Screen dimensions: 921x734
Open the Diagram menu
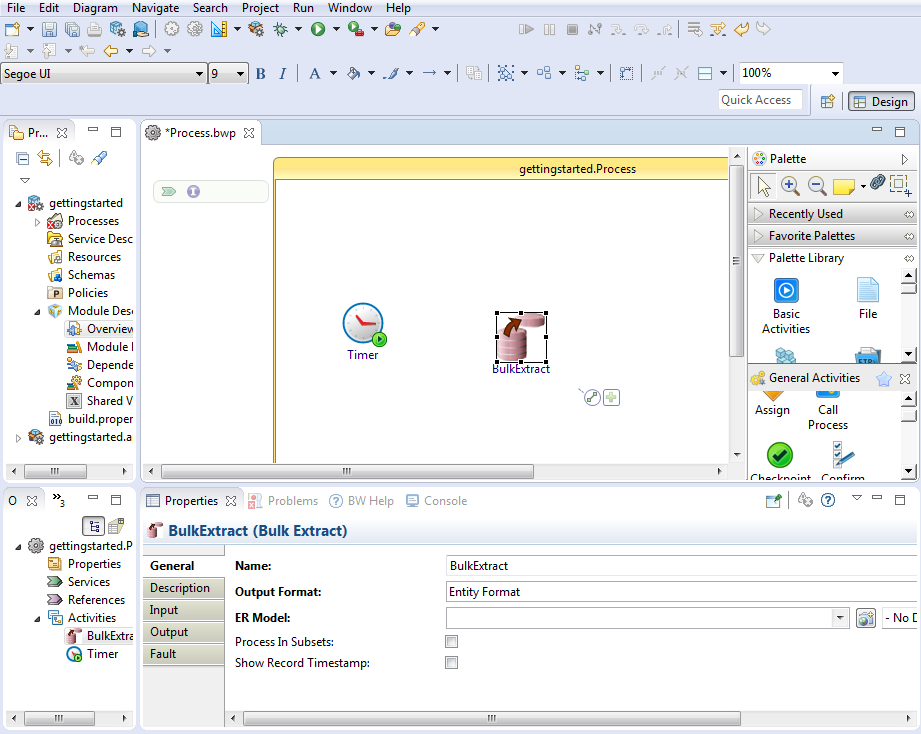click(x=95, y=8)
